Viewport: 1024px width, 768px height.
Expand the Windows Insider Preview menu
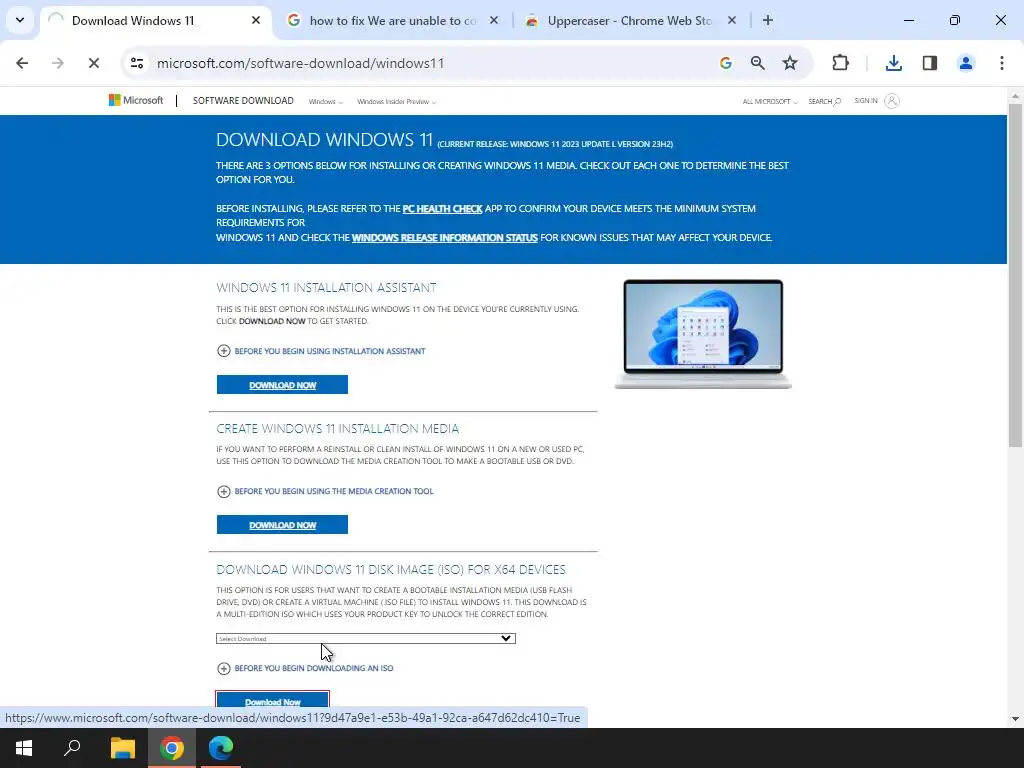coord(396,102)
